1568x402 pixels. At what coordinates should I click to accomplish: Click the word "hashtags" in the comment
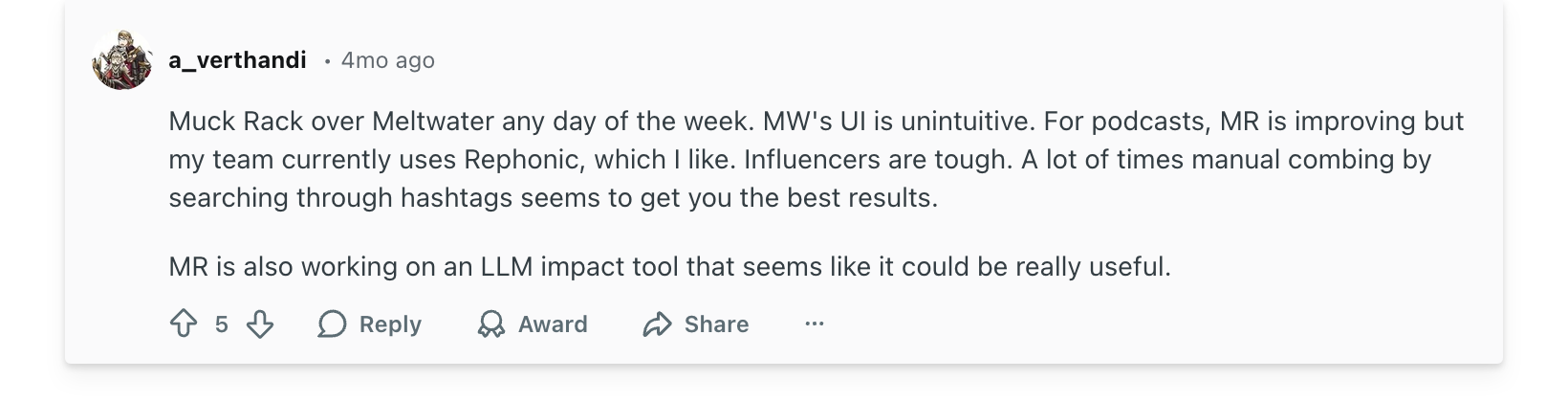pos(436,197)
